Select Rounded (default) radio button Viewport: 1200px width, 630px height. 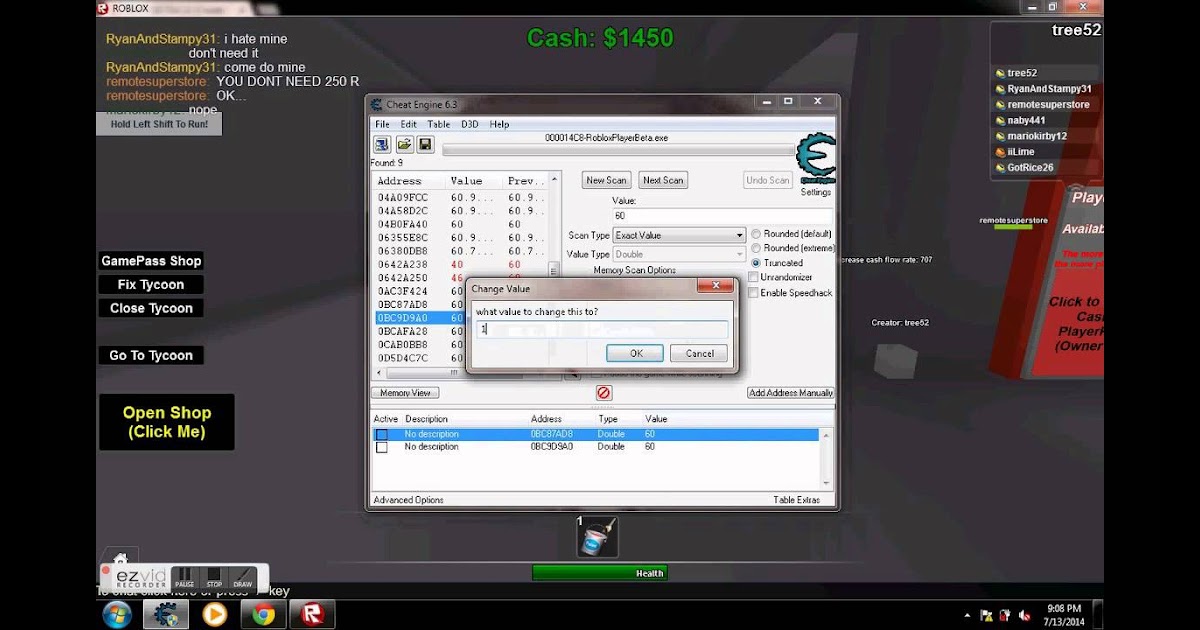click(757, 234)
